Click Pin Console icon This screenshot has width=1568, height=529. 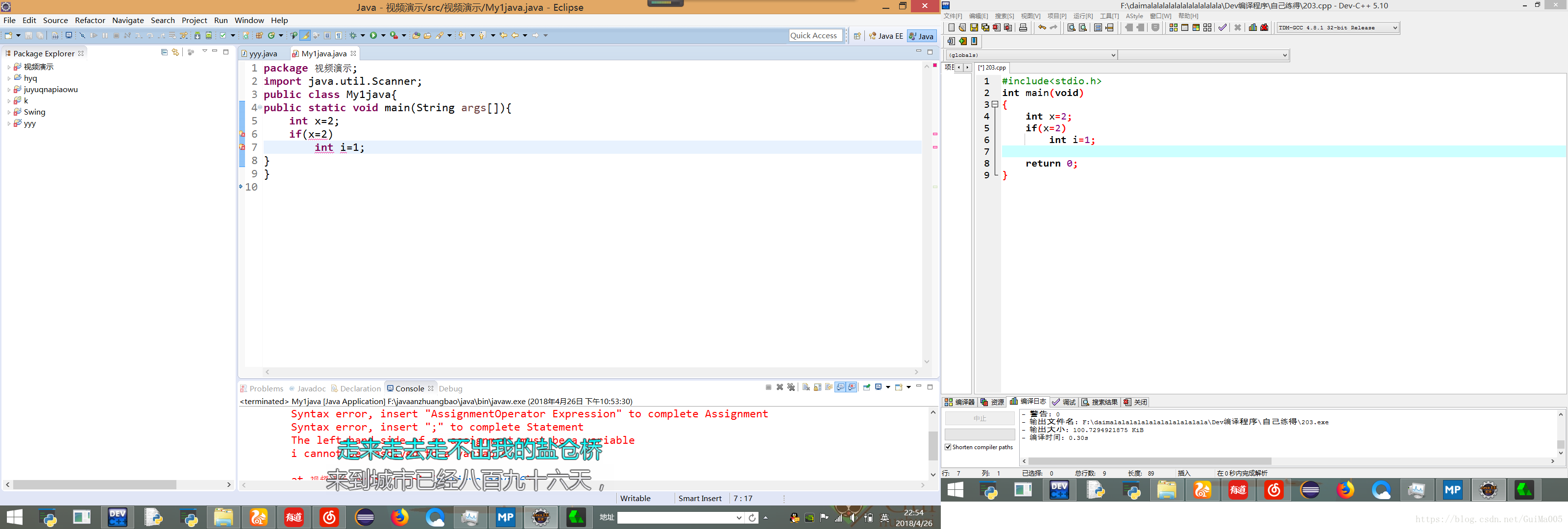(867, 387)
